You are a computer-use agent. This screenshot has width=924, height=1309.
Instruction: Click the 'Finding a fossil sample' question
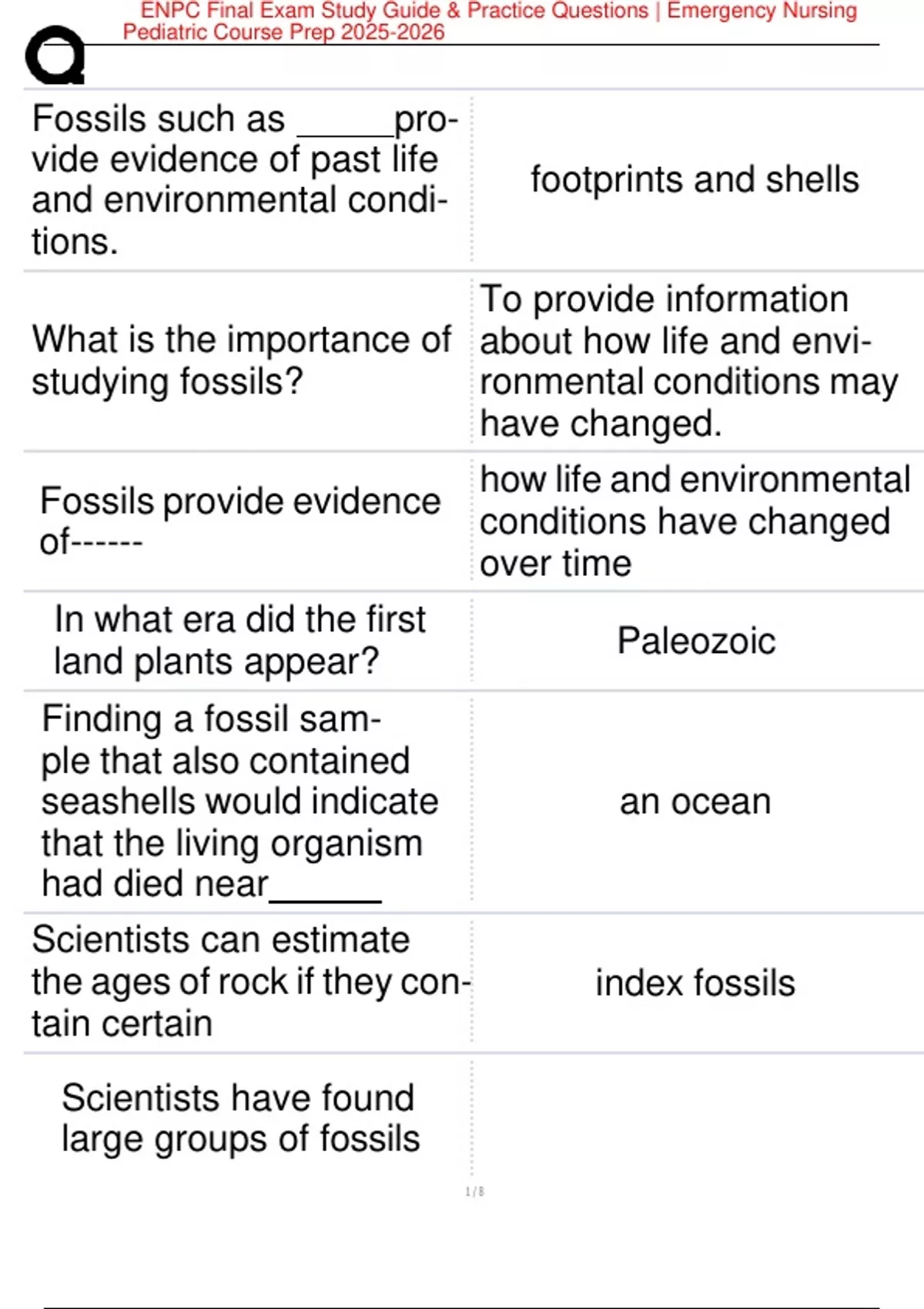(x=239, y=801)
